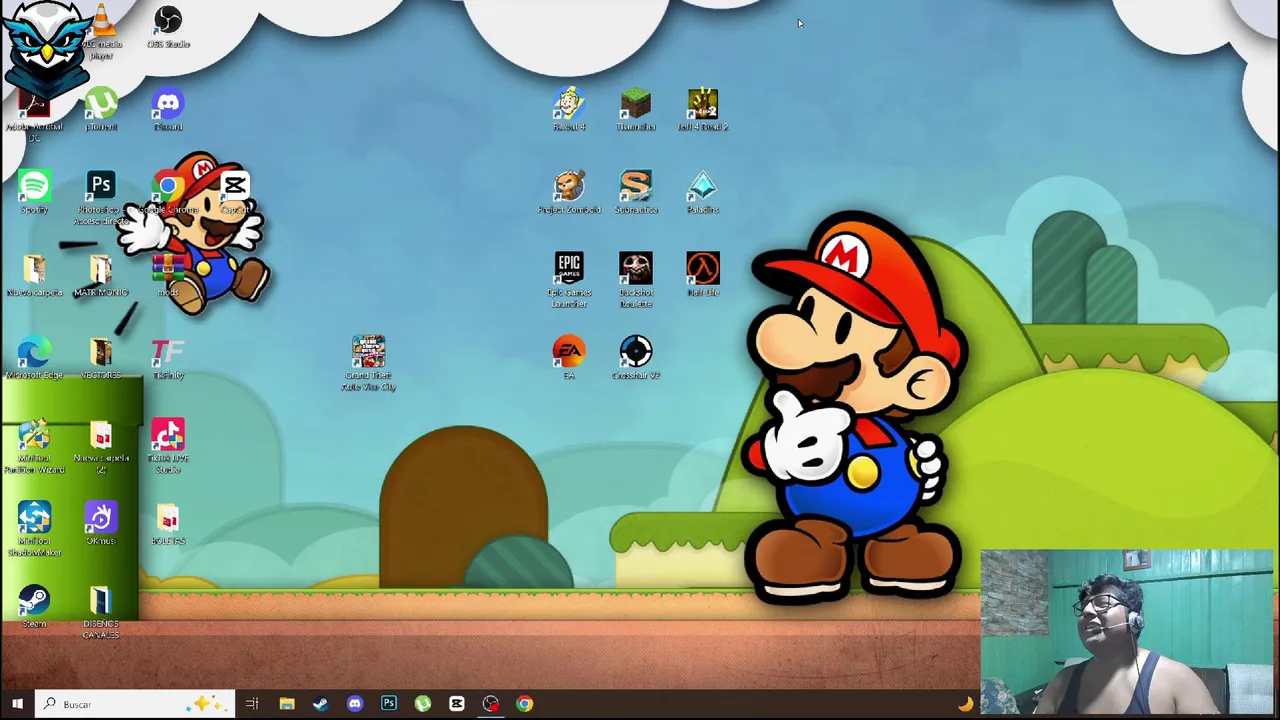Open the Minecraft TLauncher shortcut
The width and height of the screenshot is (1280, 720).
(x=636, y=104)
